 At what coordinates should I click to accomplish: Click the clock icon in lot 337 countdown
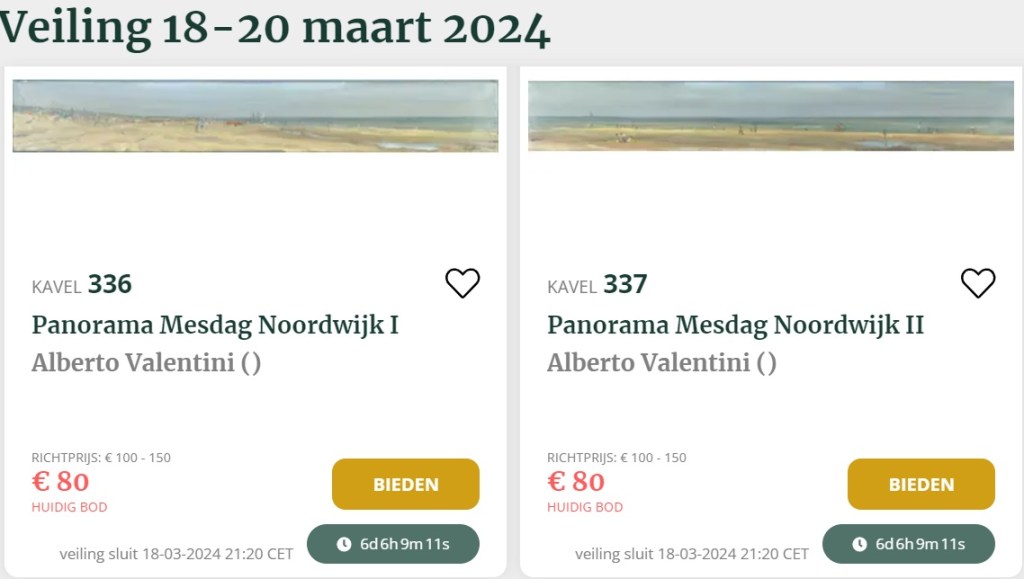click(859, 544)
